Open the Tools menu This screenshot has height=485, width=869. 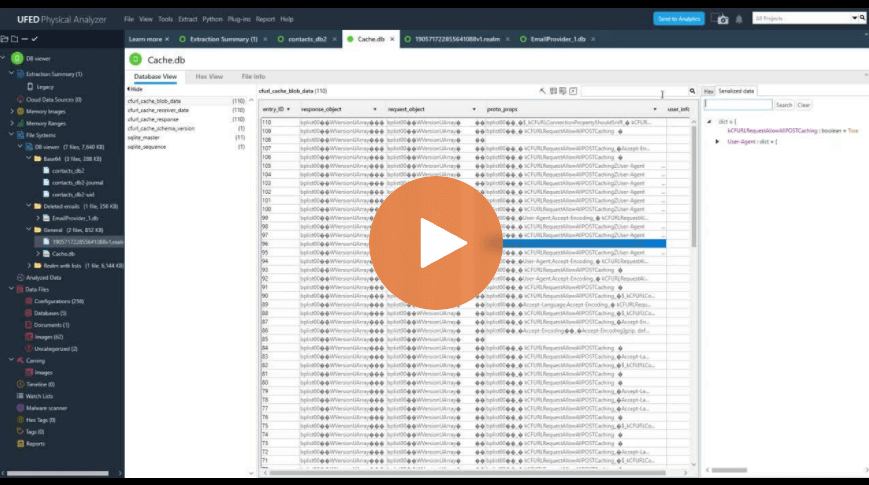[165, 19]
